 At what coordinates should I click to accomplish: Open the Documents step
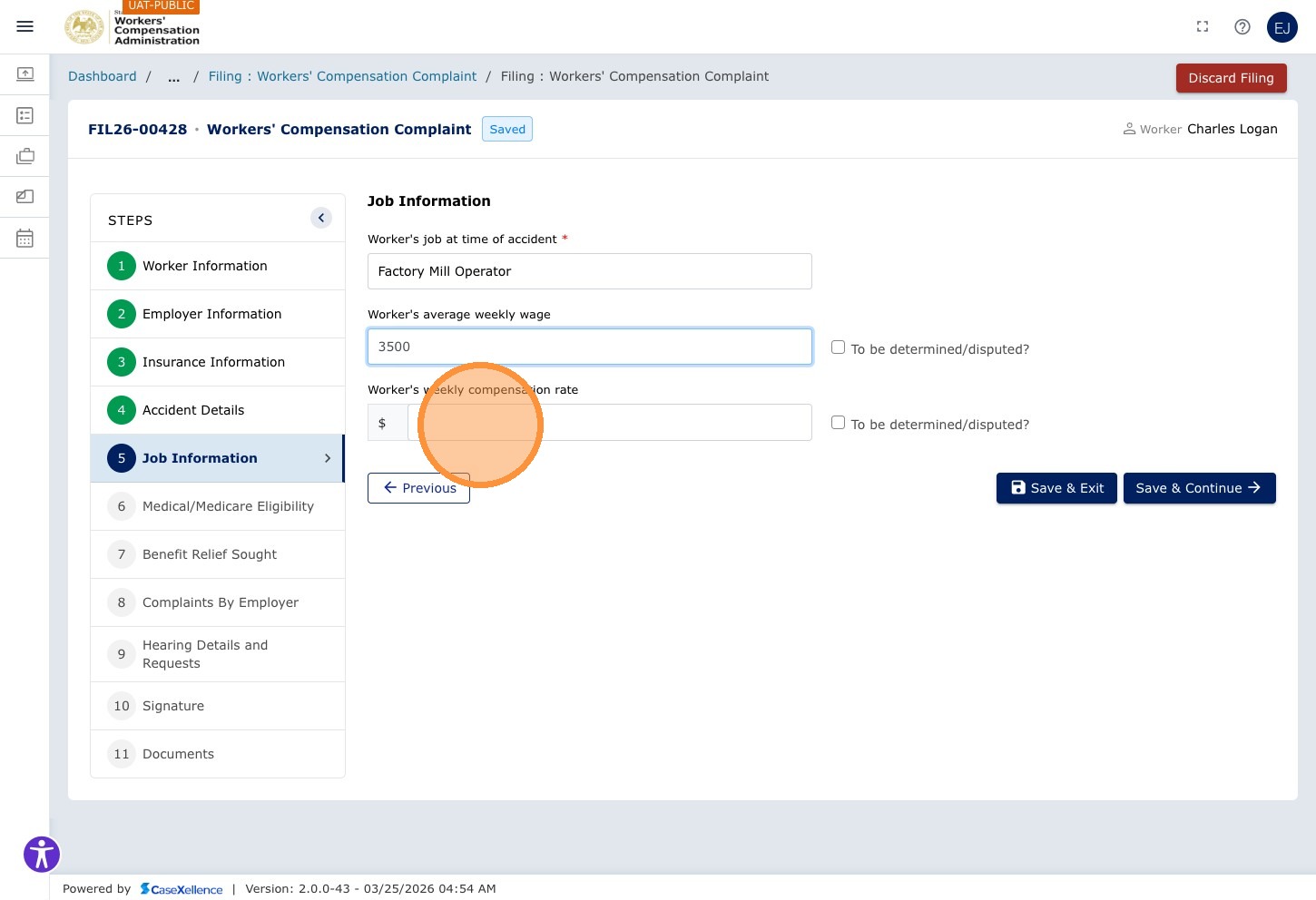point(218,754)
